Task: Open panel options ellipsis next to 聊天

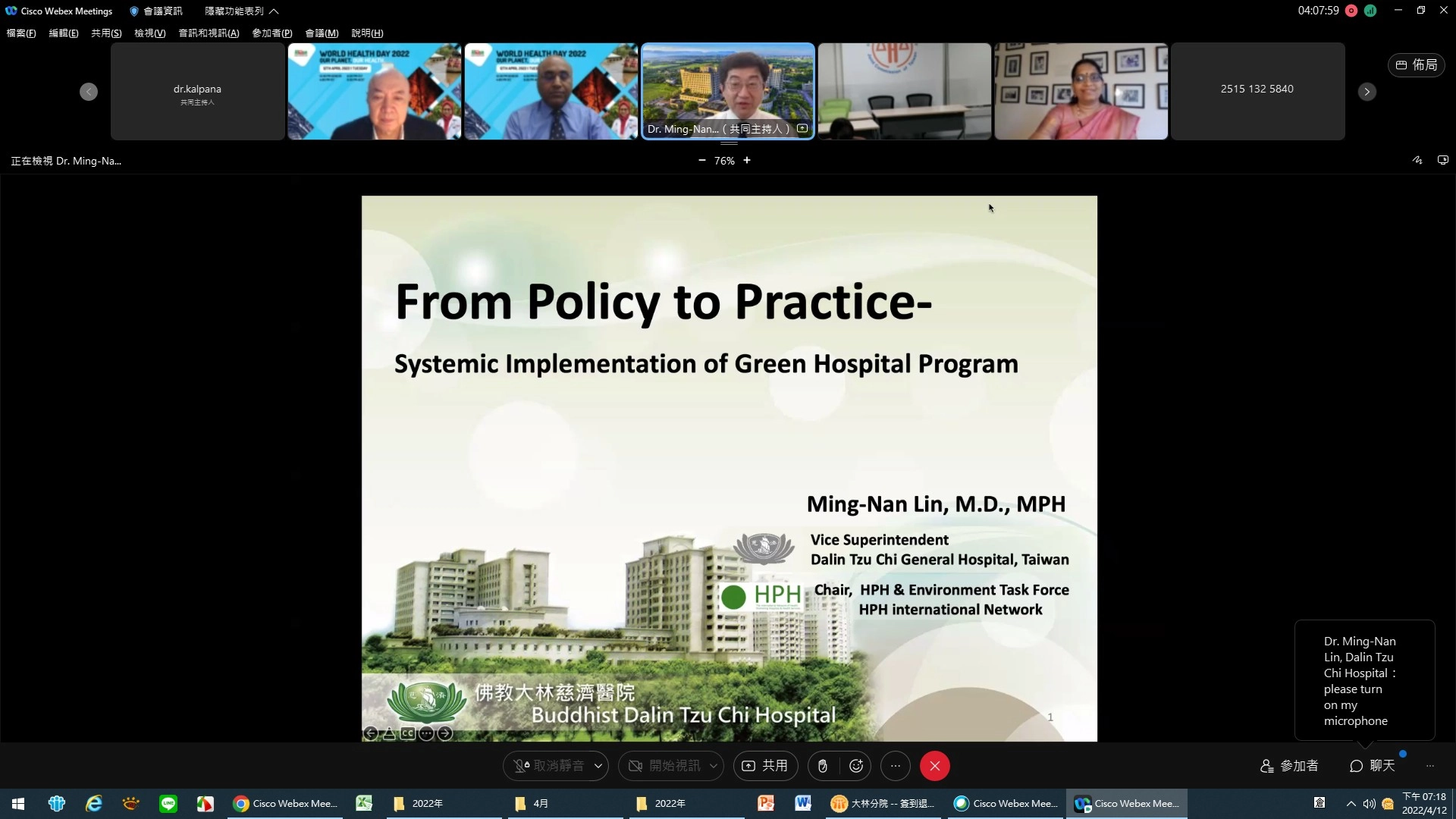Action: coord(1430,766)
